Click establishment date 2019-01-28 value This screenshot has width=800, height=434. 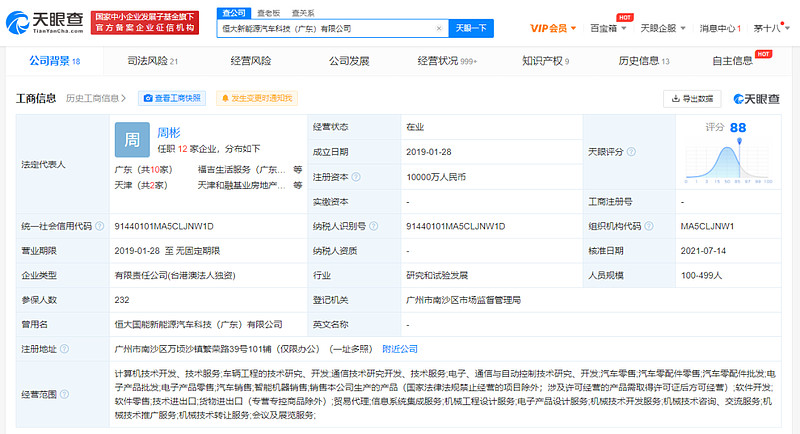429,152
